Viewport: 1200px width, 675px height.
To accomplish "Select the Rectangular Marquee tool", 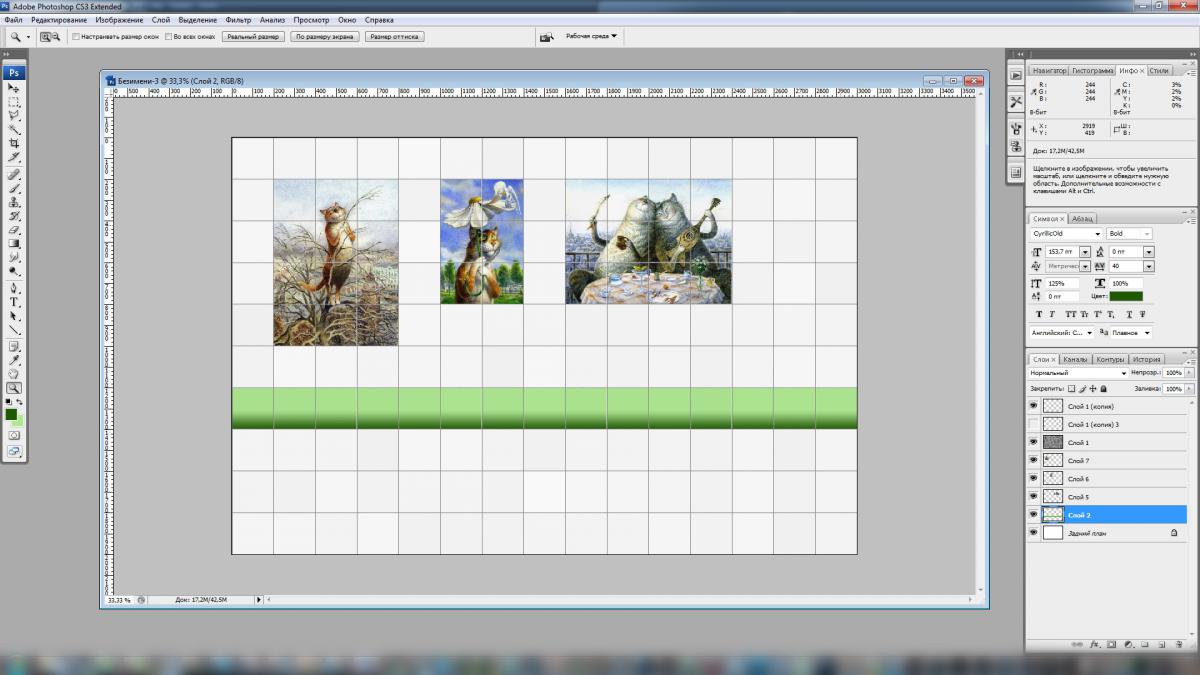I will tap(14, 102).
